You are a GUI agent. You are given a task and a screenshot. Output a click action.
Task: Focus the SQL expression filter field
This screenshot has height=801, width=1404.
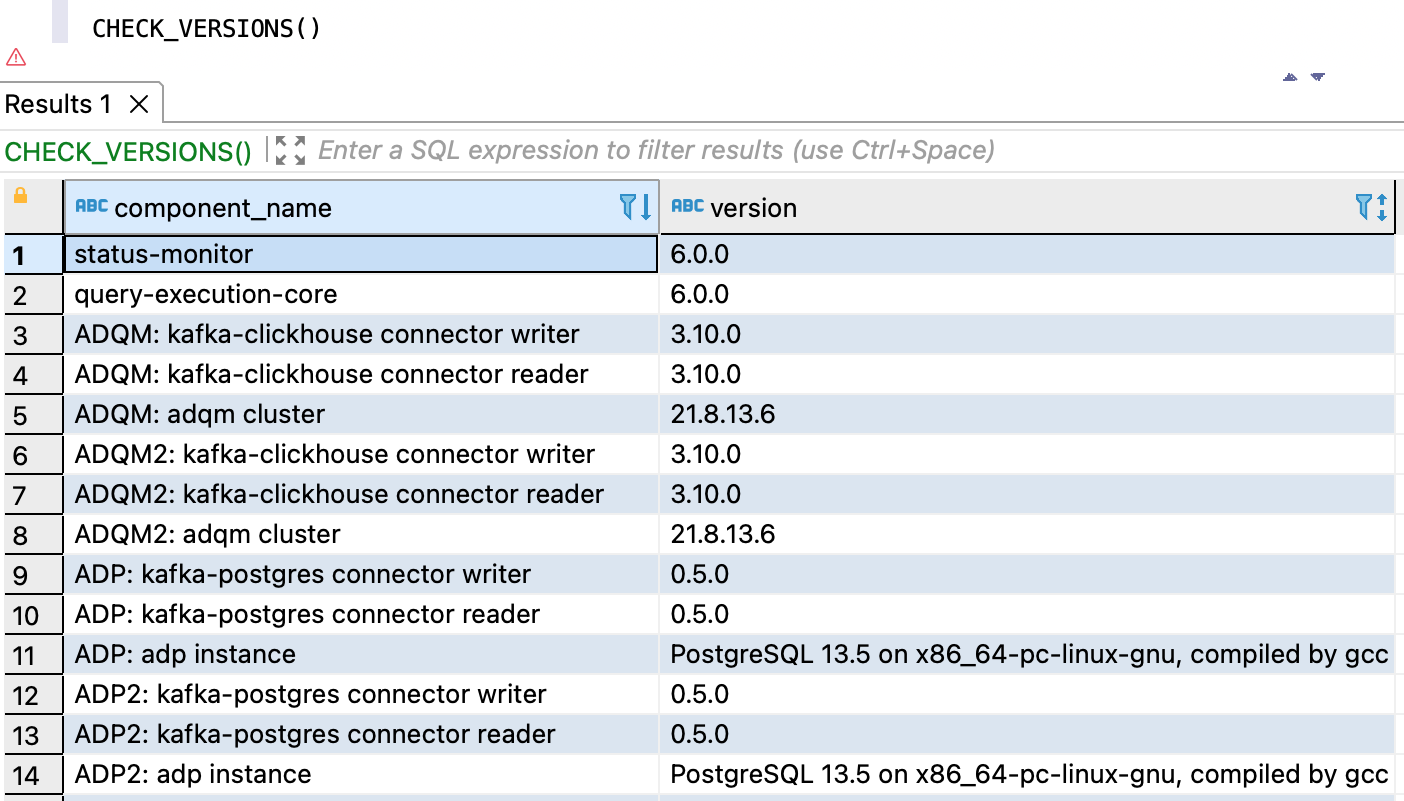coord(656,151)
